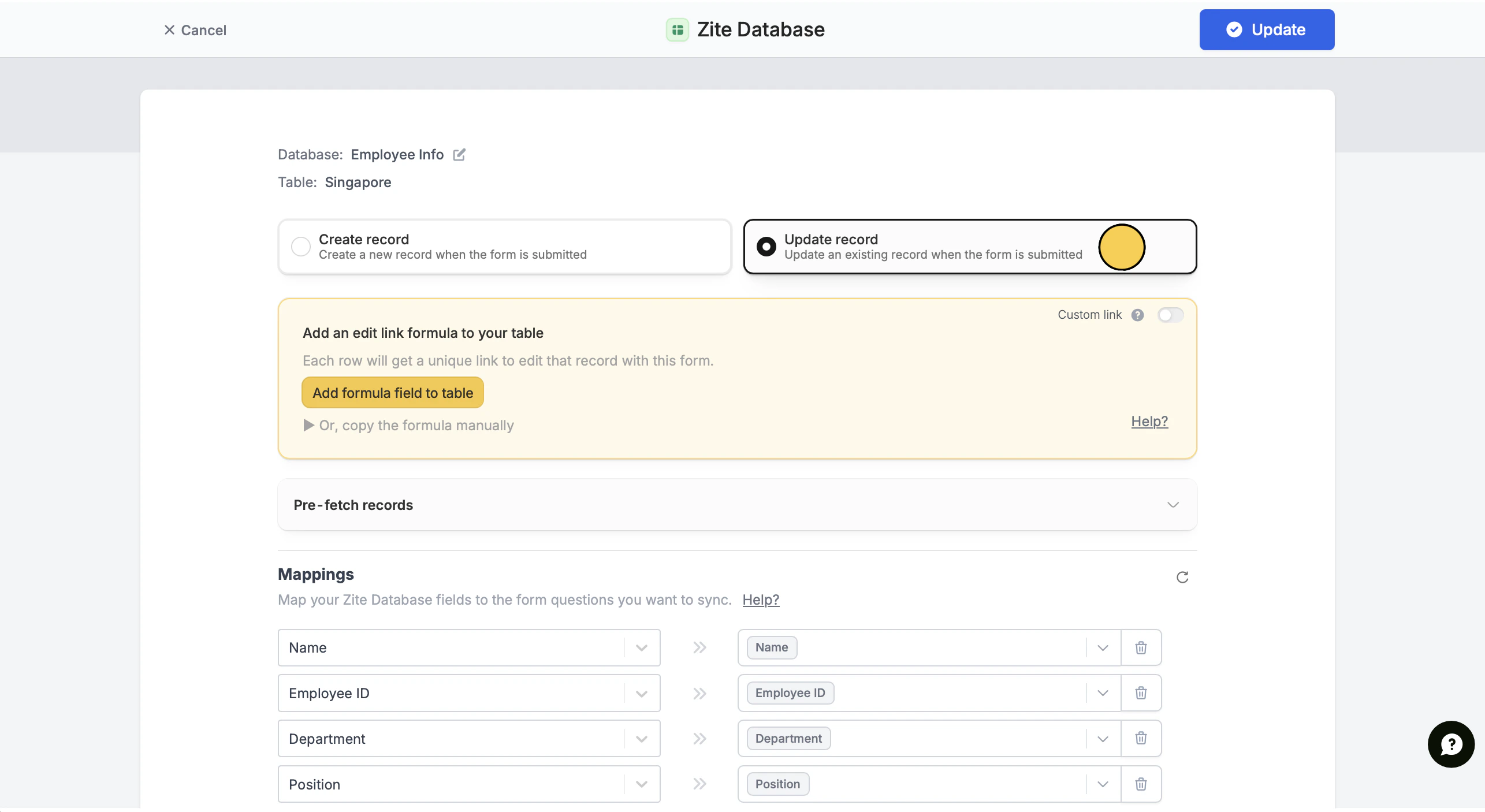This screenshot has width=1485, height=812.
Task: Enable the Custom link toggle
Action: coord(1170,315)
